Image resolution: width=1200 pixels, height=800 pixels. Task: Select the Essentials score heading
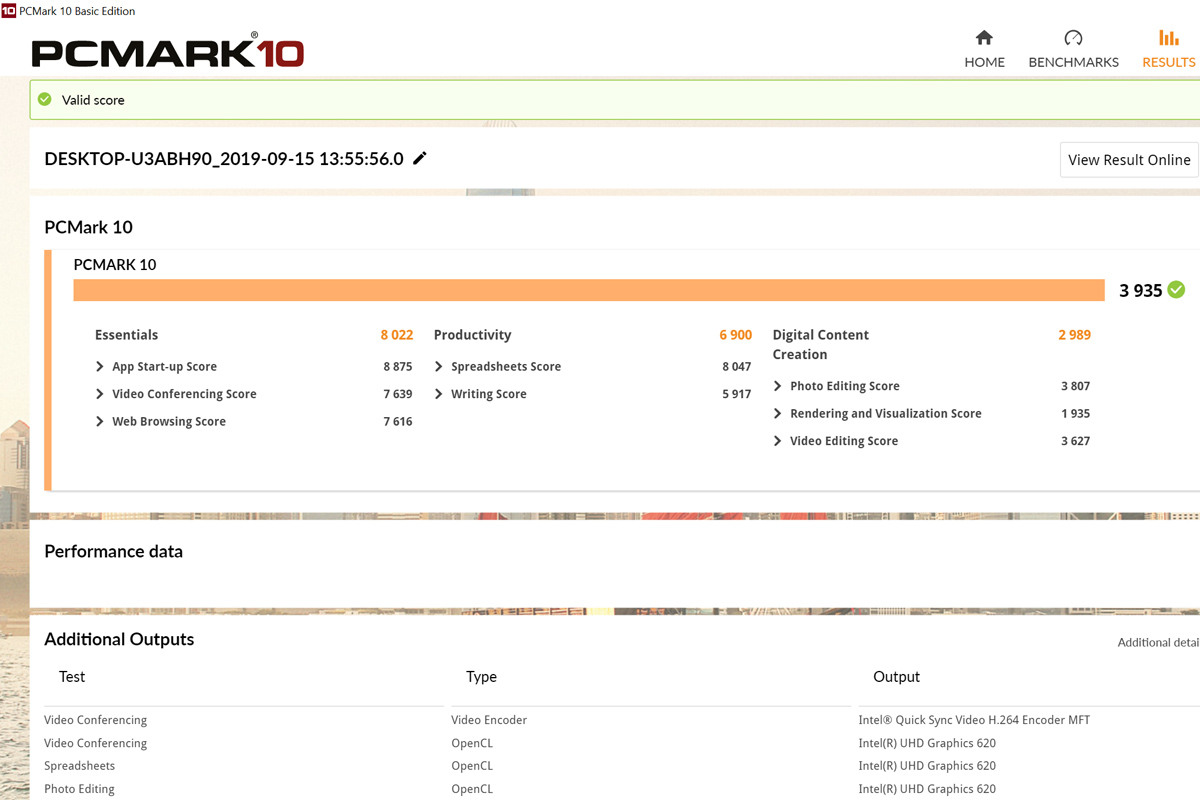point(126,335)
